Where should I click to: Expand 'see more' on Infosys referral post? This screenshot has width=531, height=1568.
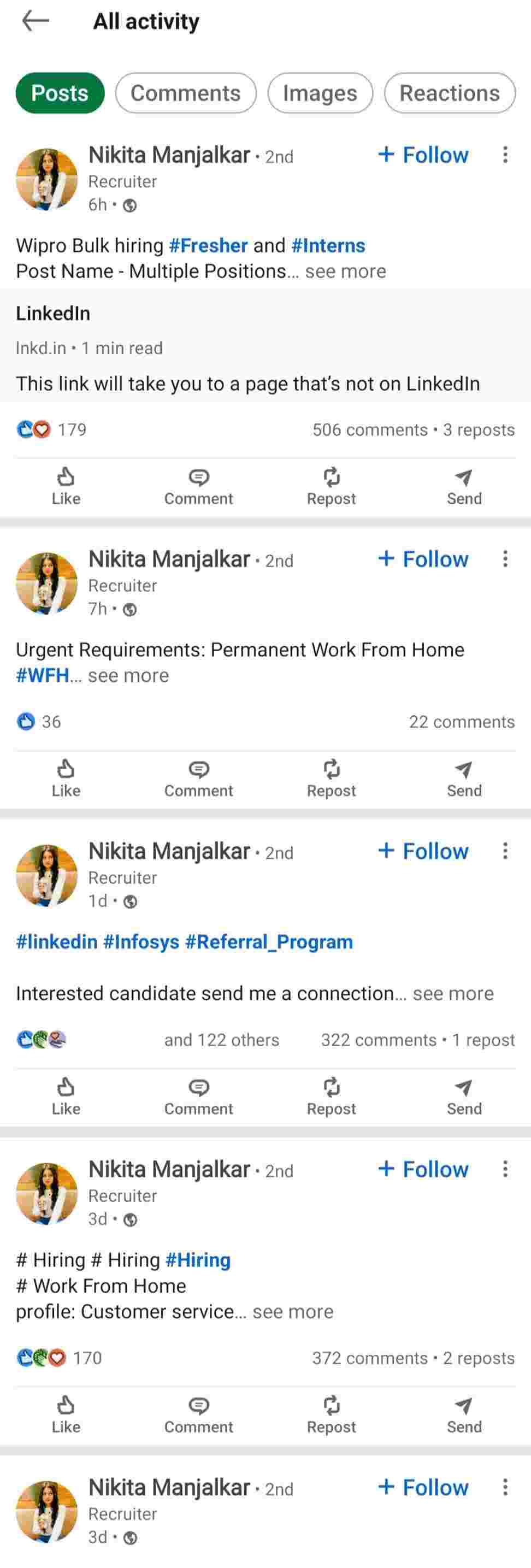[453, 993]
